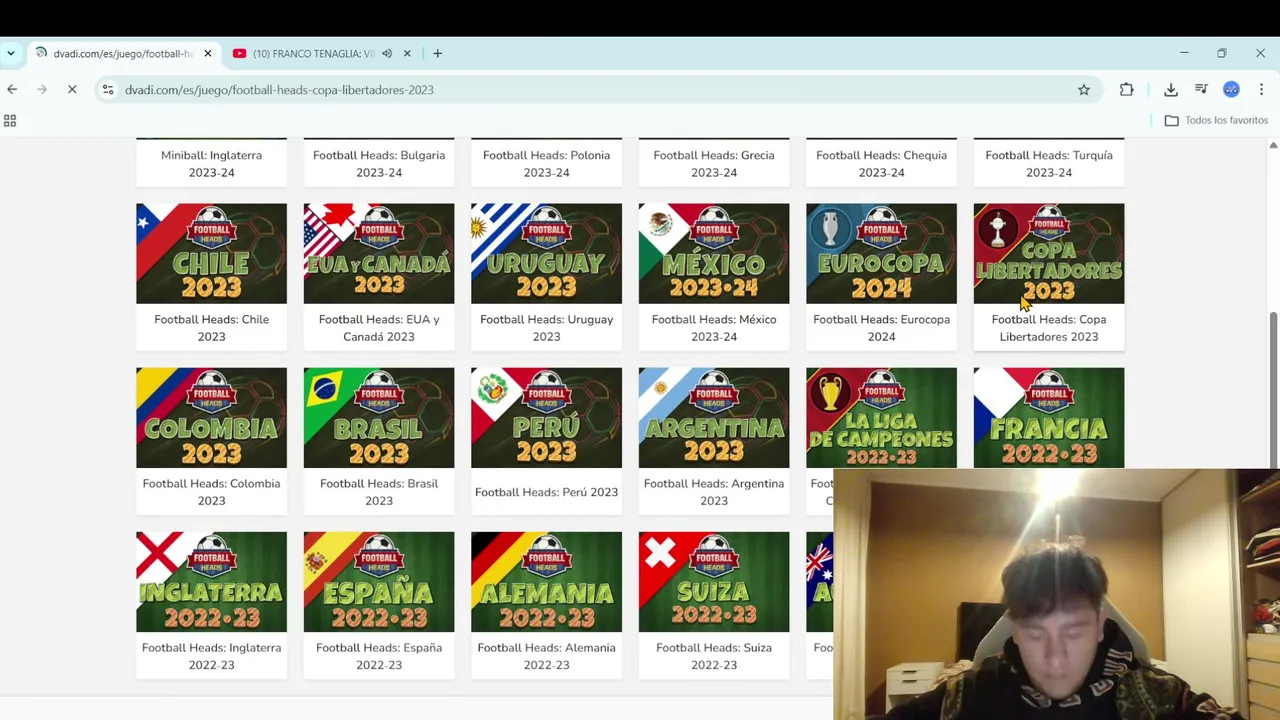1280x720 pixels.
Task: Click link Football Heads: Inglaterra 2022-23
Action: click(211, 656)
